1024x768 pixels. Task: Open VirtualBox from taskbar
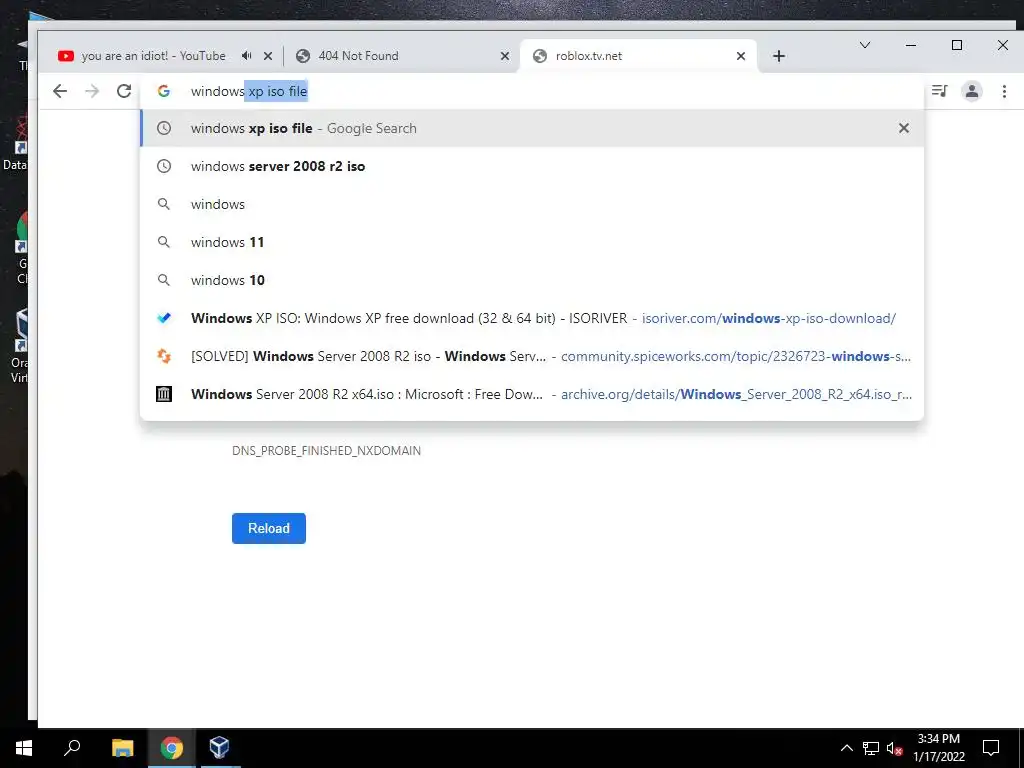(219, 748)
